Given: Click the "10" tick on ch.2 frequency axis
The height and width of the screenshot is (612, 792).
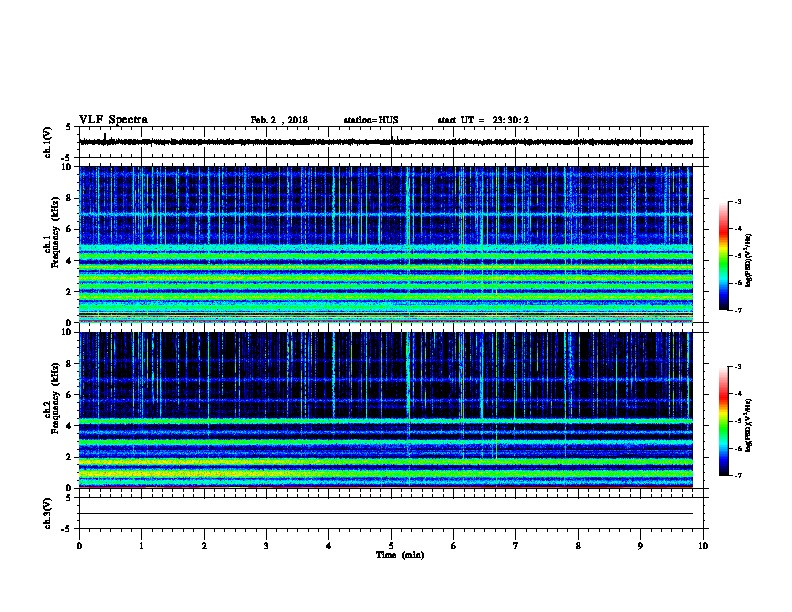Looking at the screenshot, I should 68,332.
